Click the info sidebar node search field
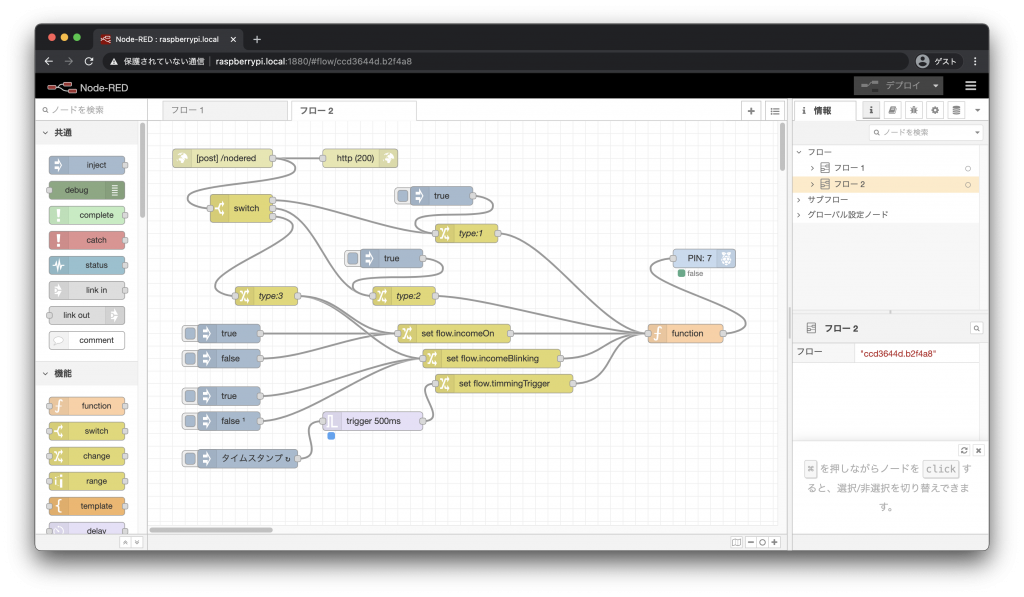This screenshot has height=597, width=1024. tap(921, 132)
